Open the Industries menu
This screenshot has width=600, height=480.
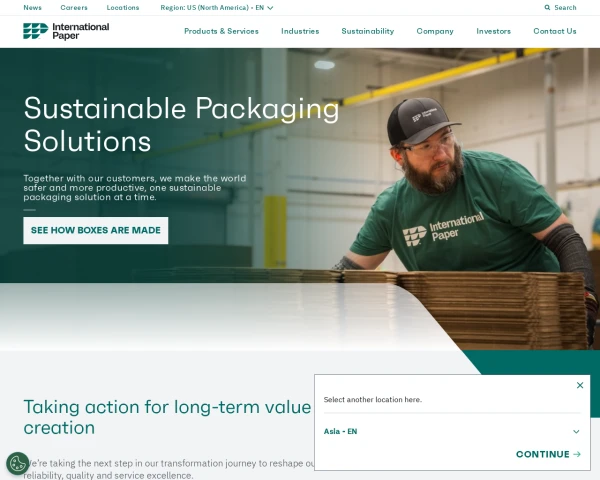[x=300, y=31]
